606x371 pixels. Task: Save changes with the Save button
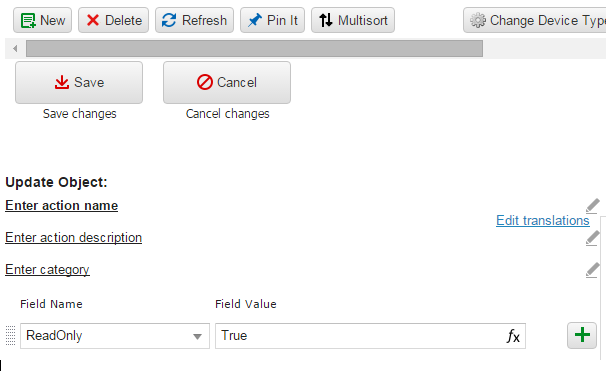[x=79, y=82]
